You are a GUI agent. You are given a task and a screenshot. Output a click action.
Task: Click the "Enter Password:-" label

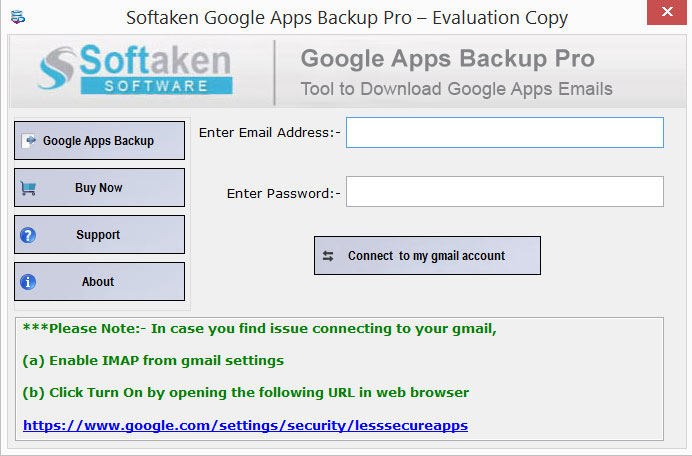284,193
